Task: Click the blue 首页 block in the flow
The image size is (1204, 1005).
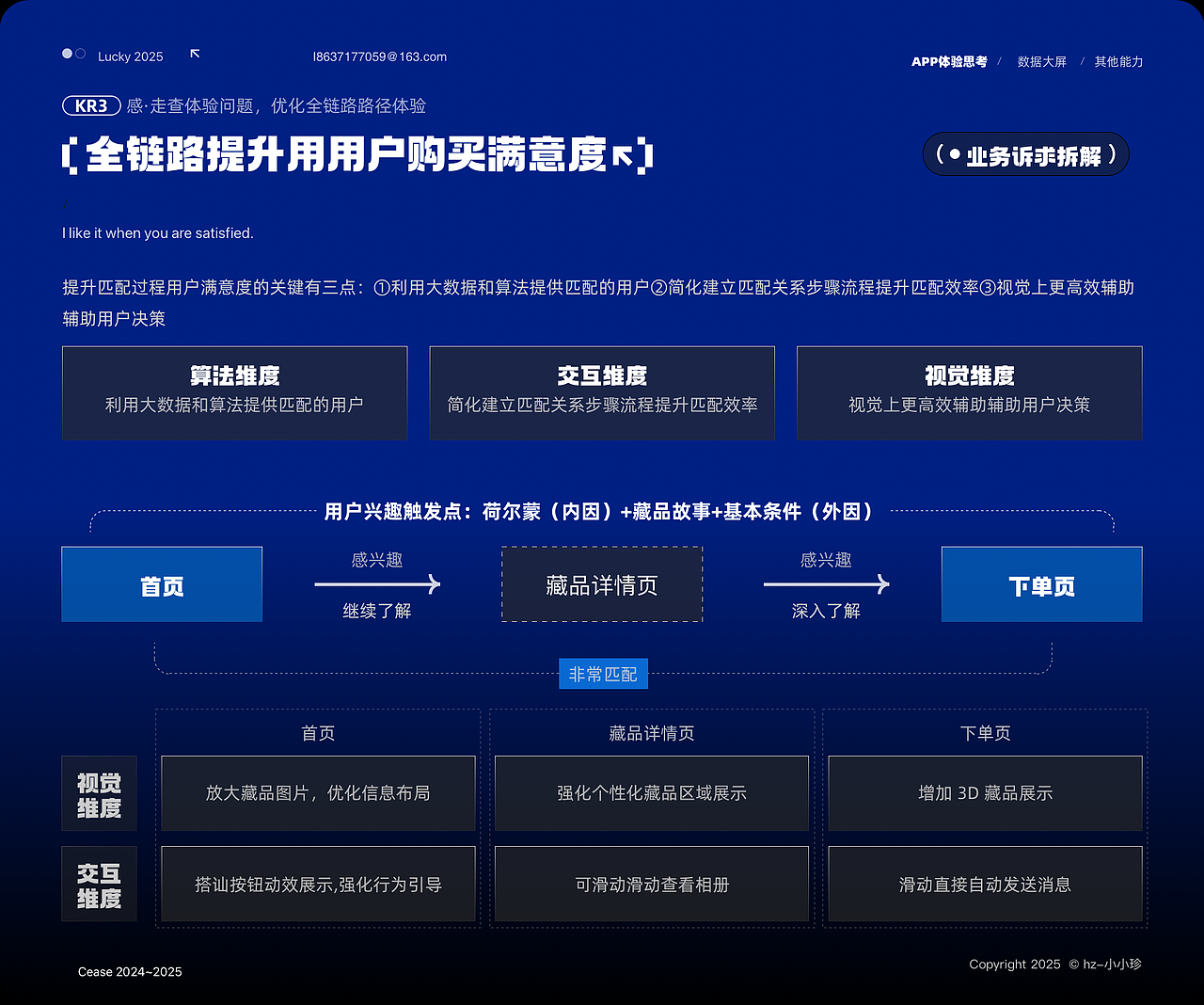Action: (x=161, y=584)
